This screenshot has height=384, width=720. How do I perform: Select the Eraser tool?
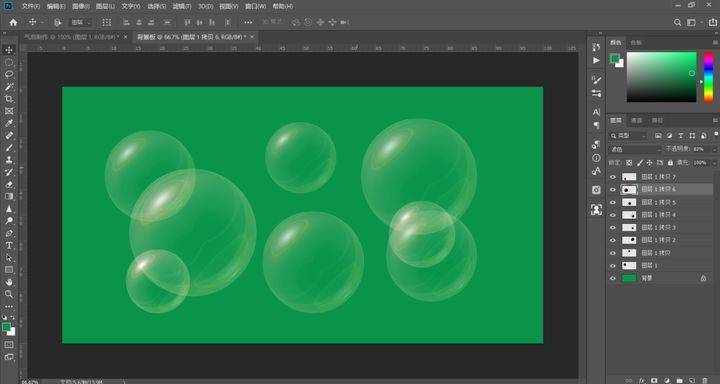tap(9, 184)
